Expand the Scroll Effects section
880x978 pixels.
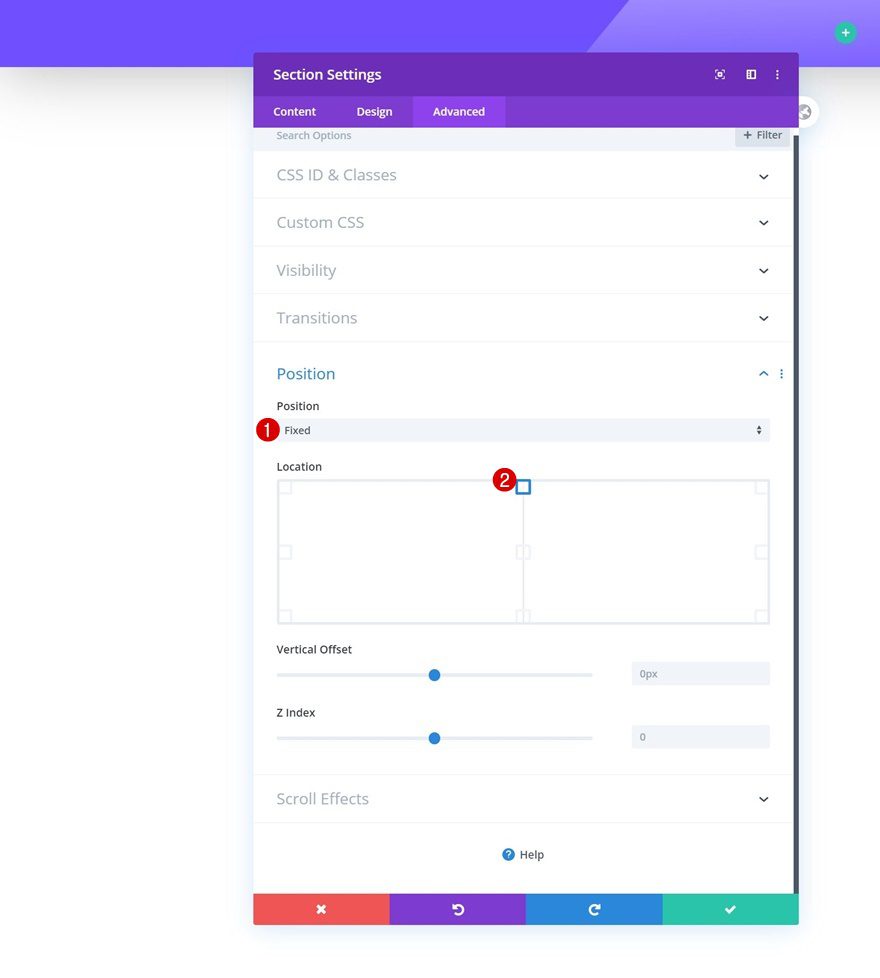[523, 799]
